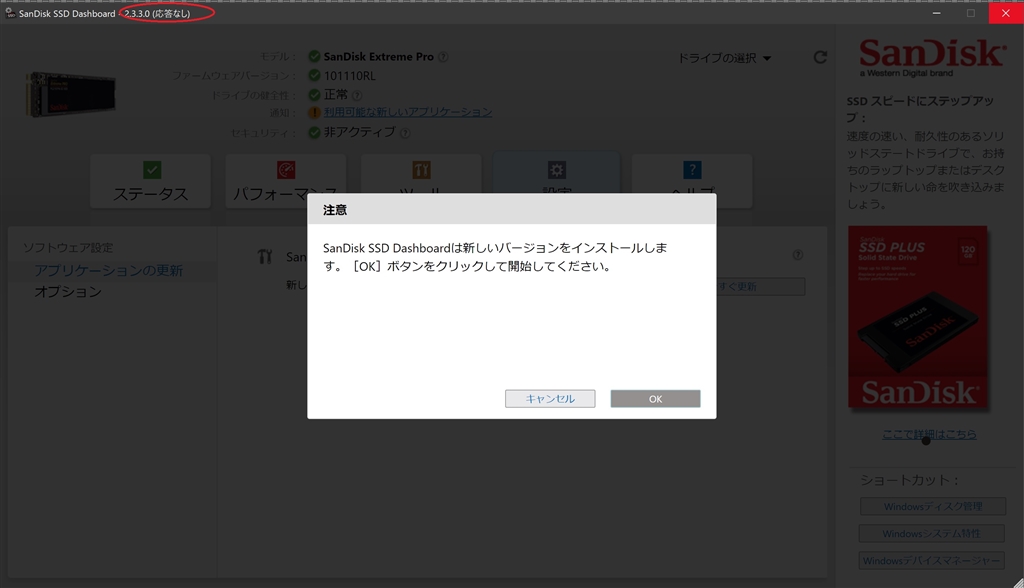Screen dimensions: 1024x588
Task: Close the SanDisk SSD Dashboard window
Action: (x=1006, y=13)
